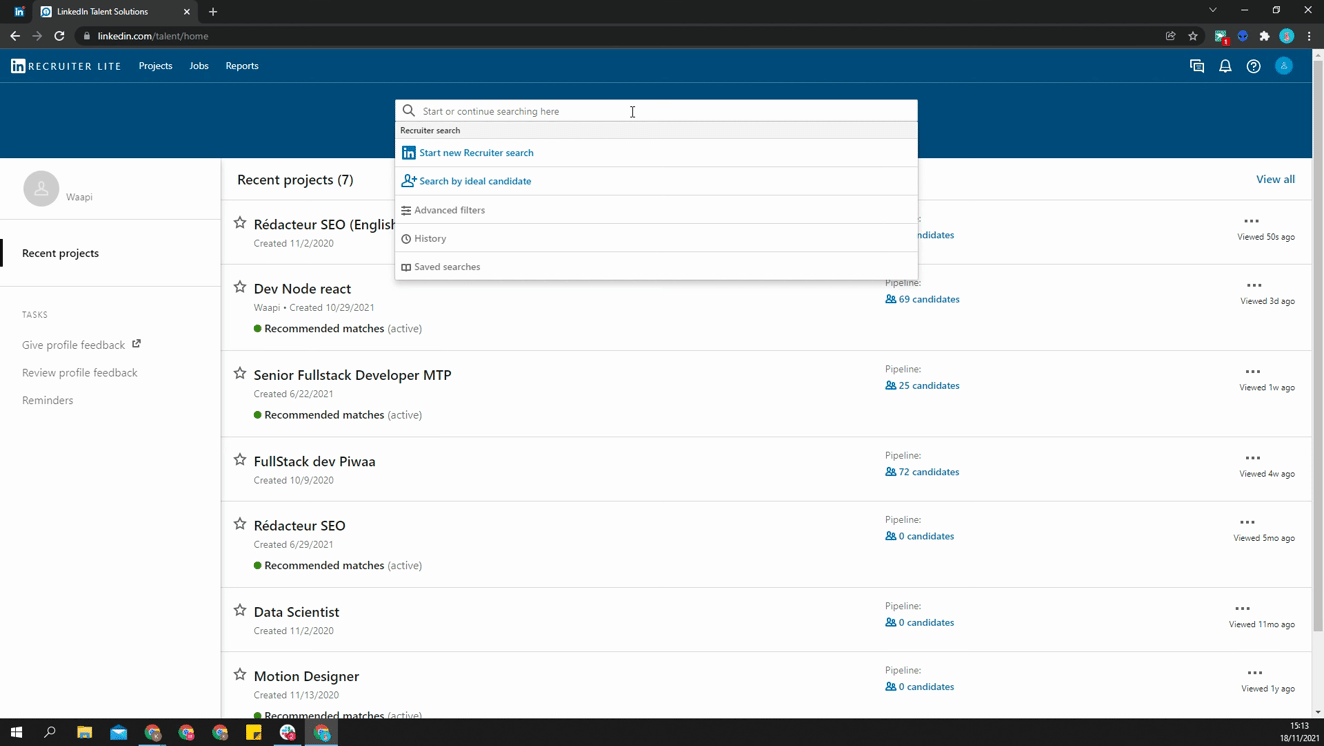Open Mail app from taskbar
This screenshot has width=1324, height=746.
click(119, 732)
